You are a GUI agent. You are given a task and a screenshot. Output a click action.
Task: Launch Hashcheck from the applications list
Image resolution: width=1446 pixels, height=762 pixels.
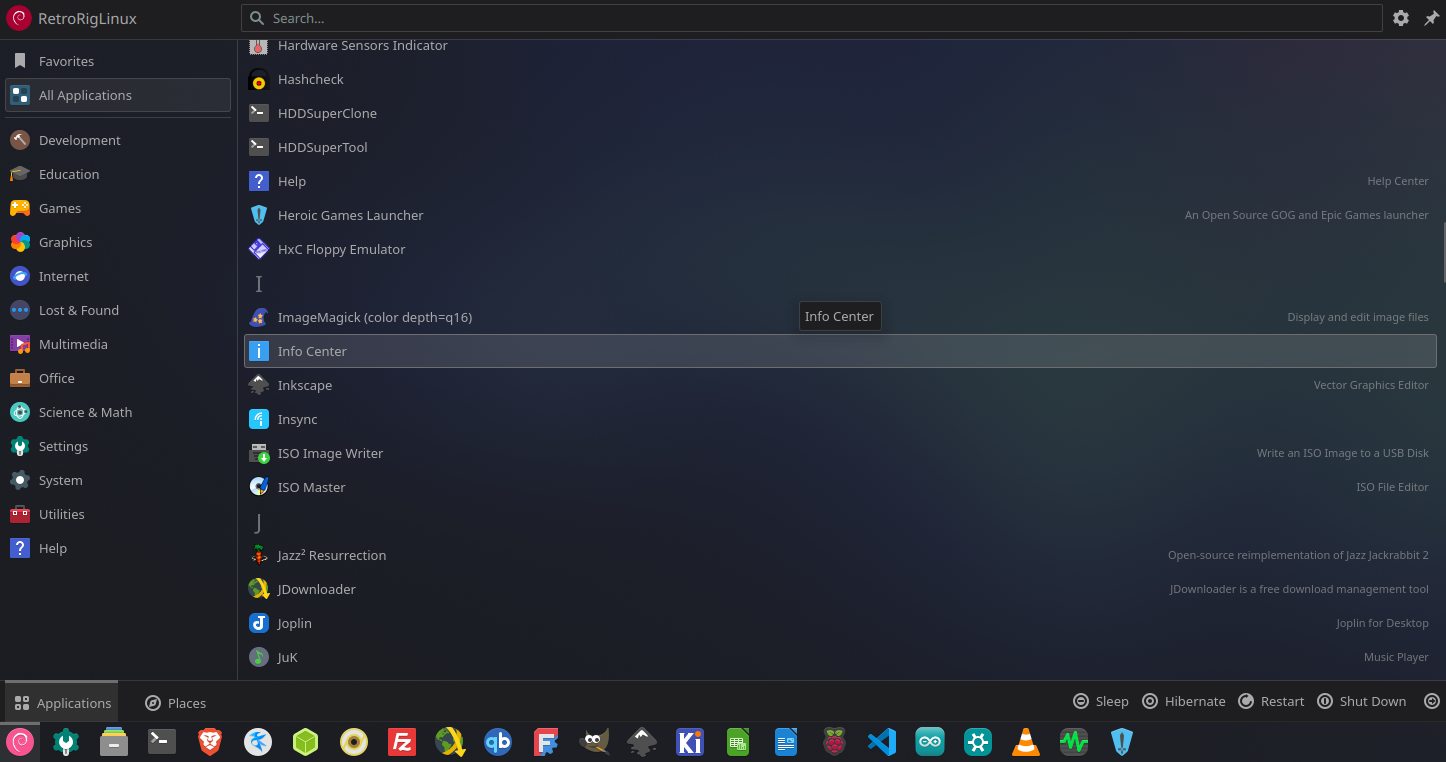311,80
